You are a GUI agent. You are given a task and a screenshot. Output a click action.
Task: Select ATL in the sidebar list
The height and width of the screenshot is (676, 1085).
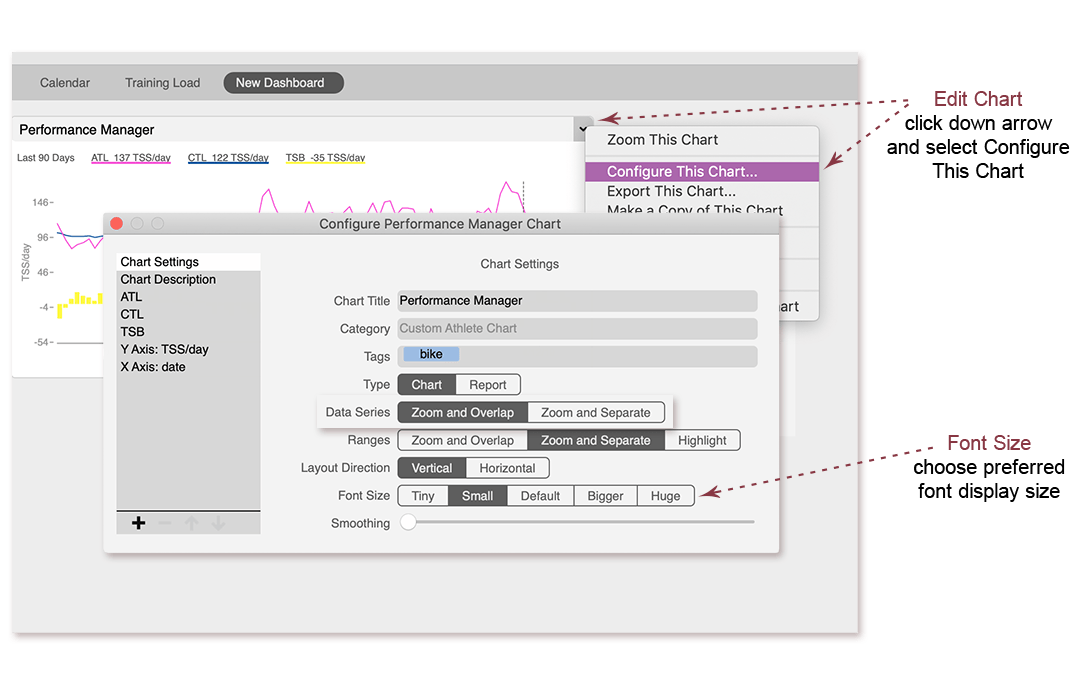pyautogui.click(x=188, y=297)
